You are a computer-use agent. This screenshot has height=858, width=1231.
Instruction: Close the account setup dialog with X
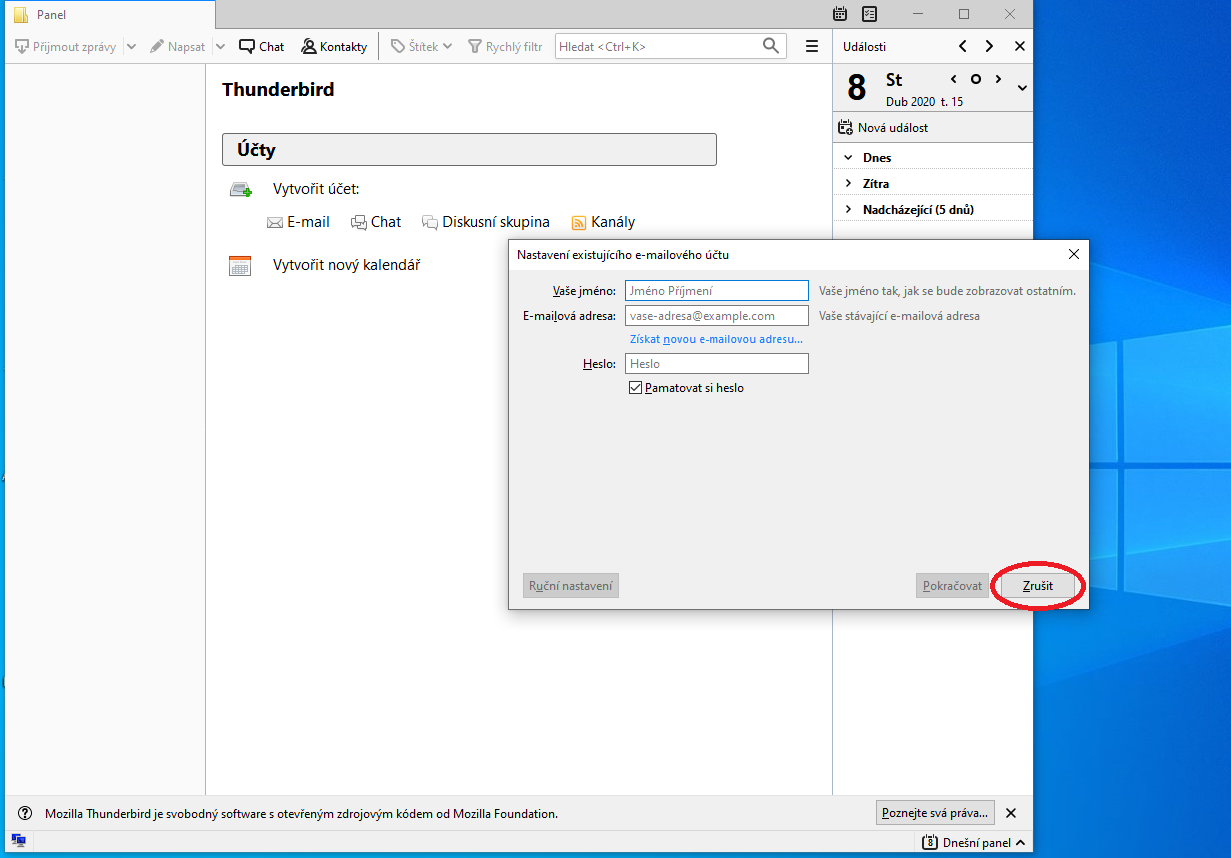click(1073, 255)
